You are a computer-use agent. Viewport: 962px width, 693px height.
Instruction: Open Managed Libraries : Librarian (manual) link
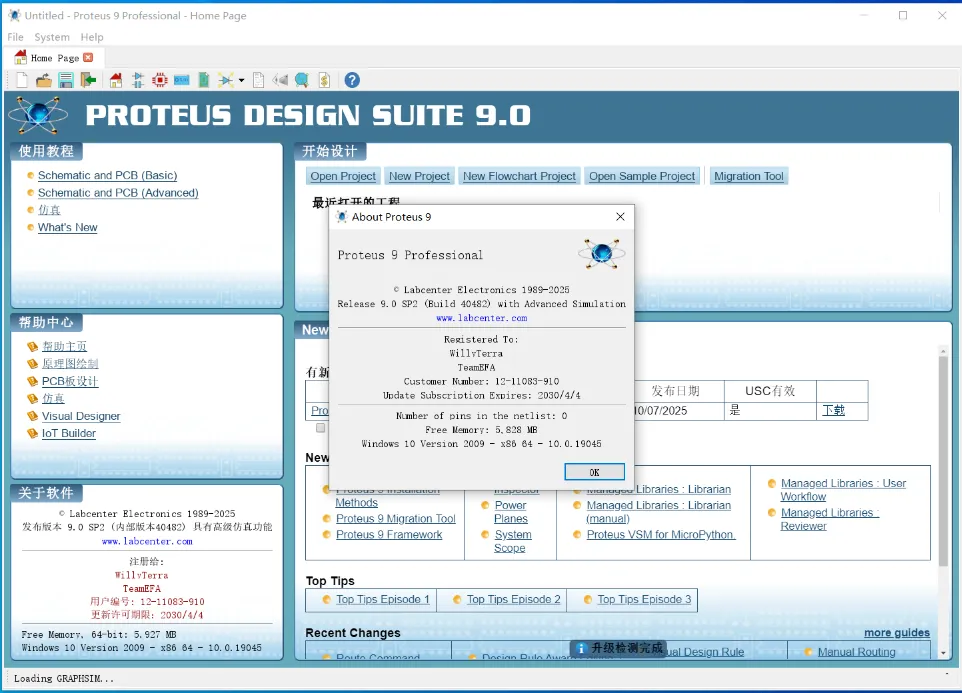[658, 511]
